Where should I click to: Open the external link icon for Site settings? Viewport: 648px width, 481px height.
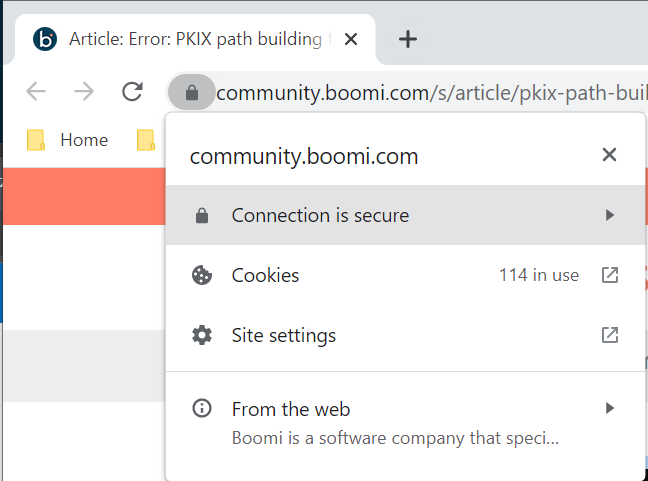tap(609, 335)
